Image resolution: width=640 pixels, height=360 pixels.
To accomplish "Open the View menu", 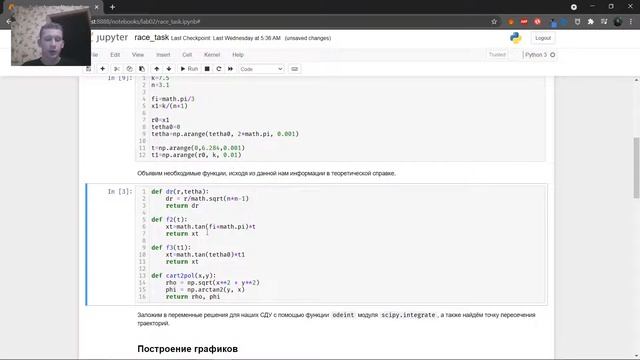I will (138, 55).
